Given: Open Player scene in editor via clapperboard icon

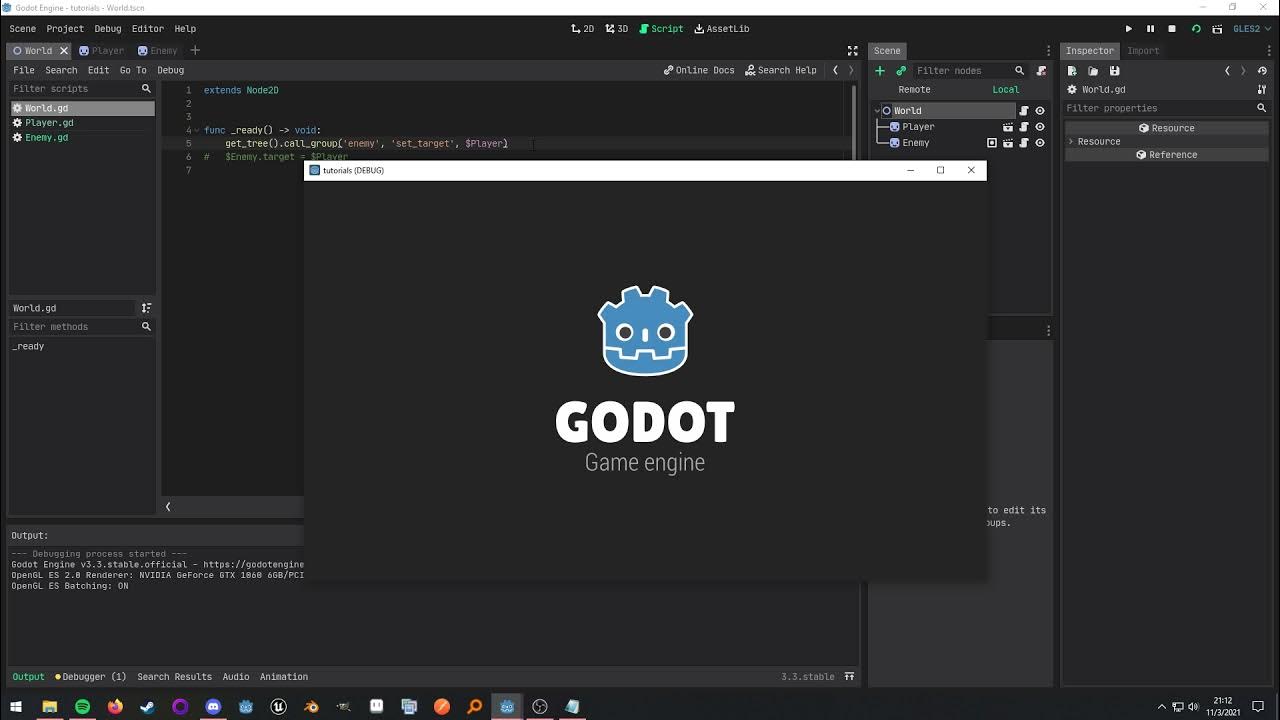Looking at the screenshot, I should [x=1008, y=127].
